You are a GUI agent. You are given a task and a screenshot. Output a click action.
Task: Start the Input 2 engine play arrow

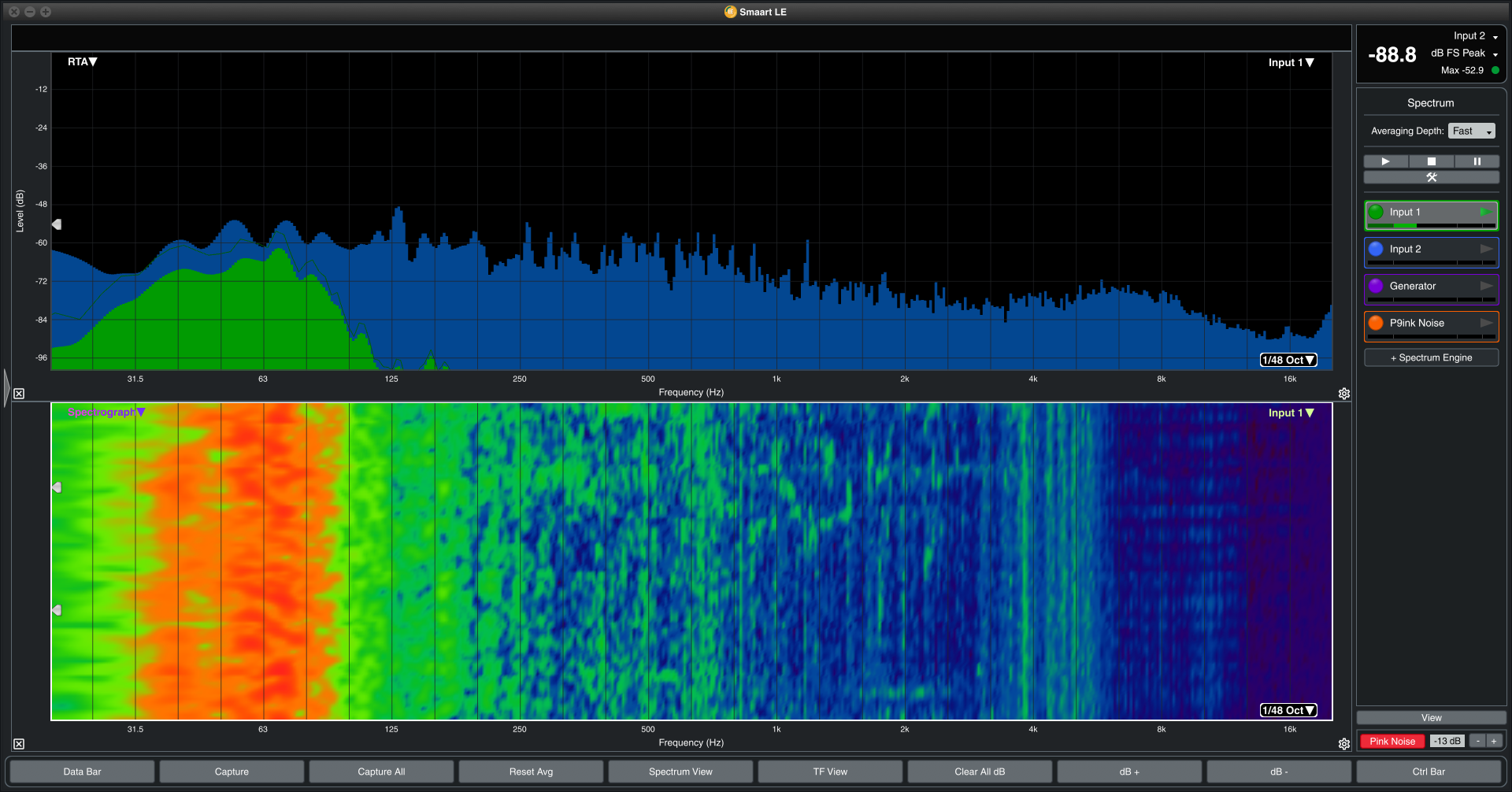[x=1486, y=249]
